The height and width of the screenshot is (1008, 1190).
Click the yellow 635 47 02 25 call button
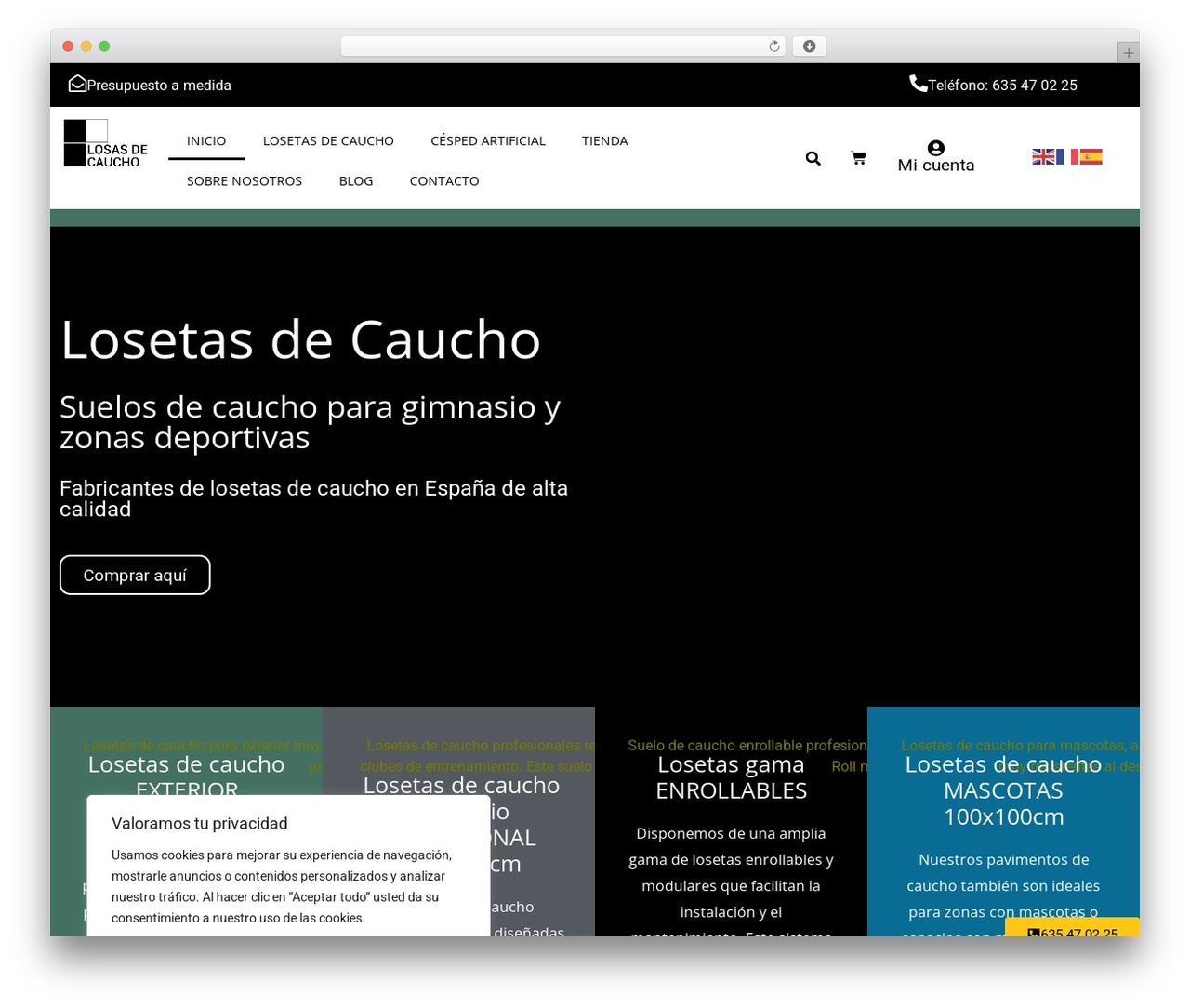(1072, 928)
